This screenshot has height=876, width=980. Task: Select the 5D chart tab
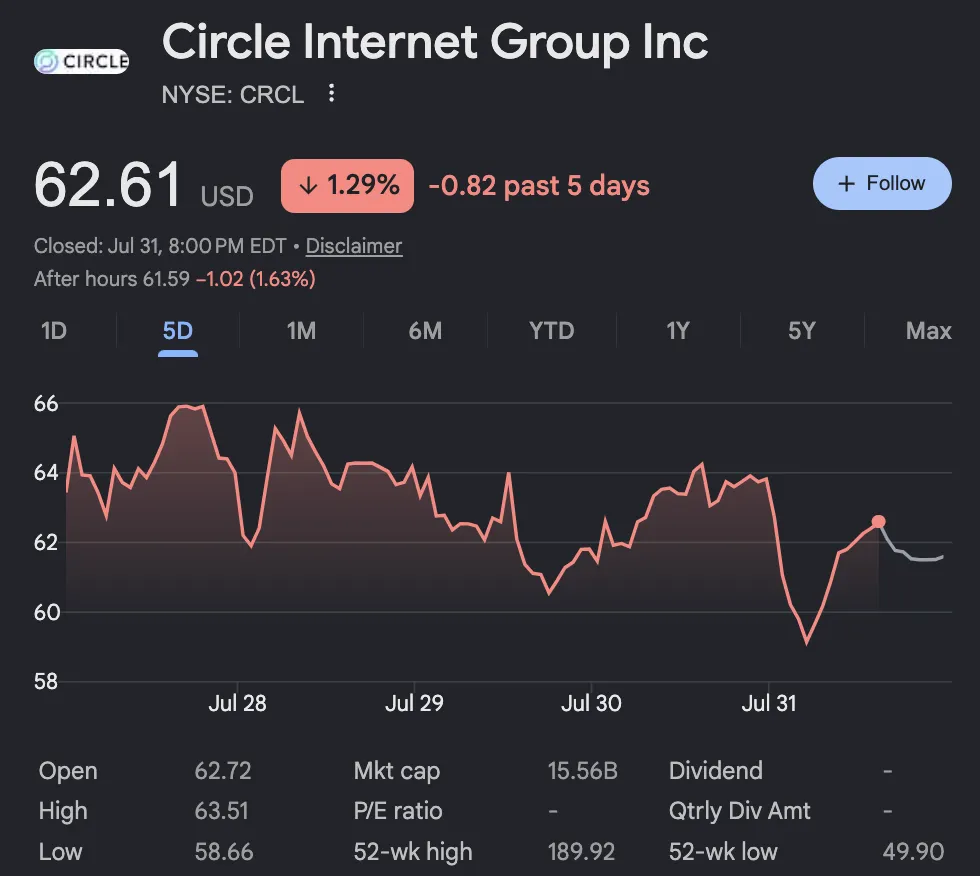[x=178, y=331]
